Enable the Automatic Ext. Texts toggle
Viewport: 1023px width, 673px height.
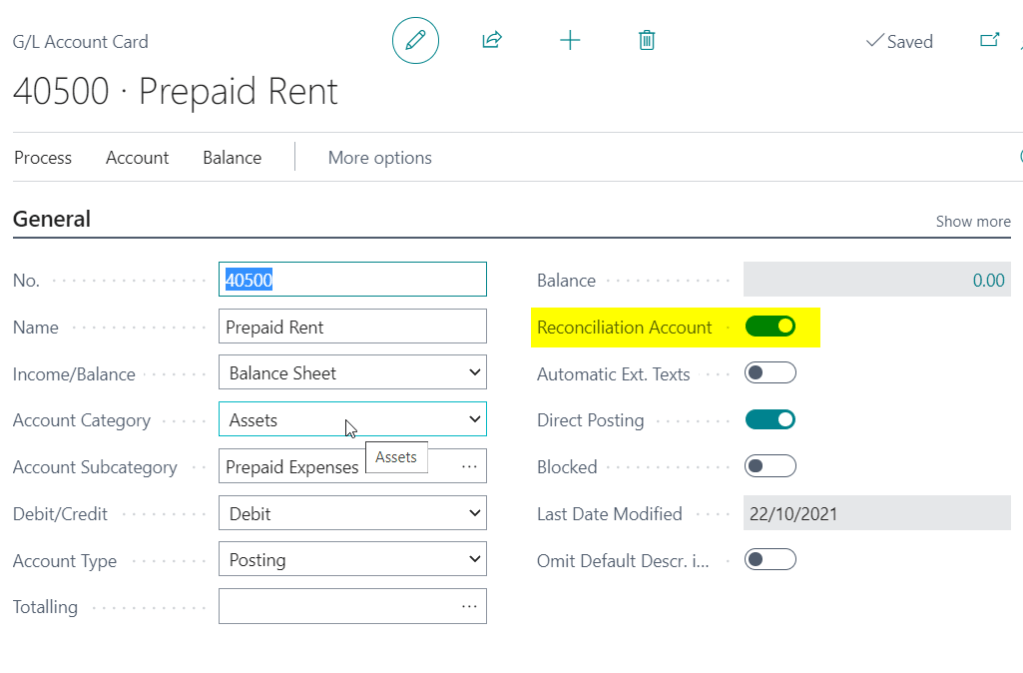pos(770,374)
